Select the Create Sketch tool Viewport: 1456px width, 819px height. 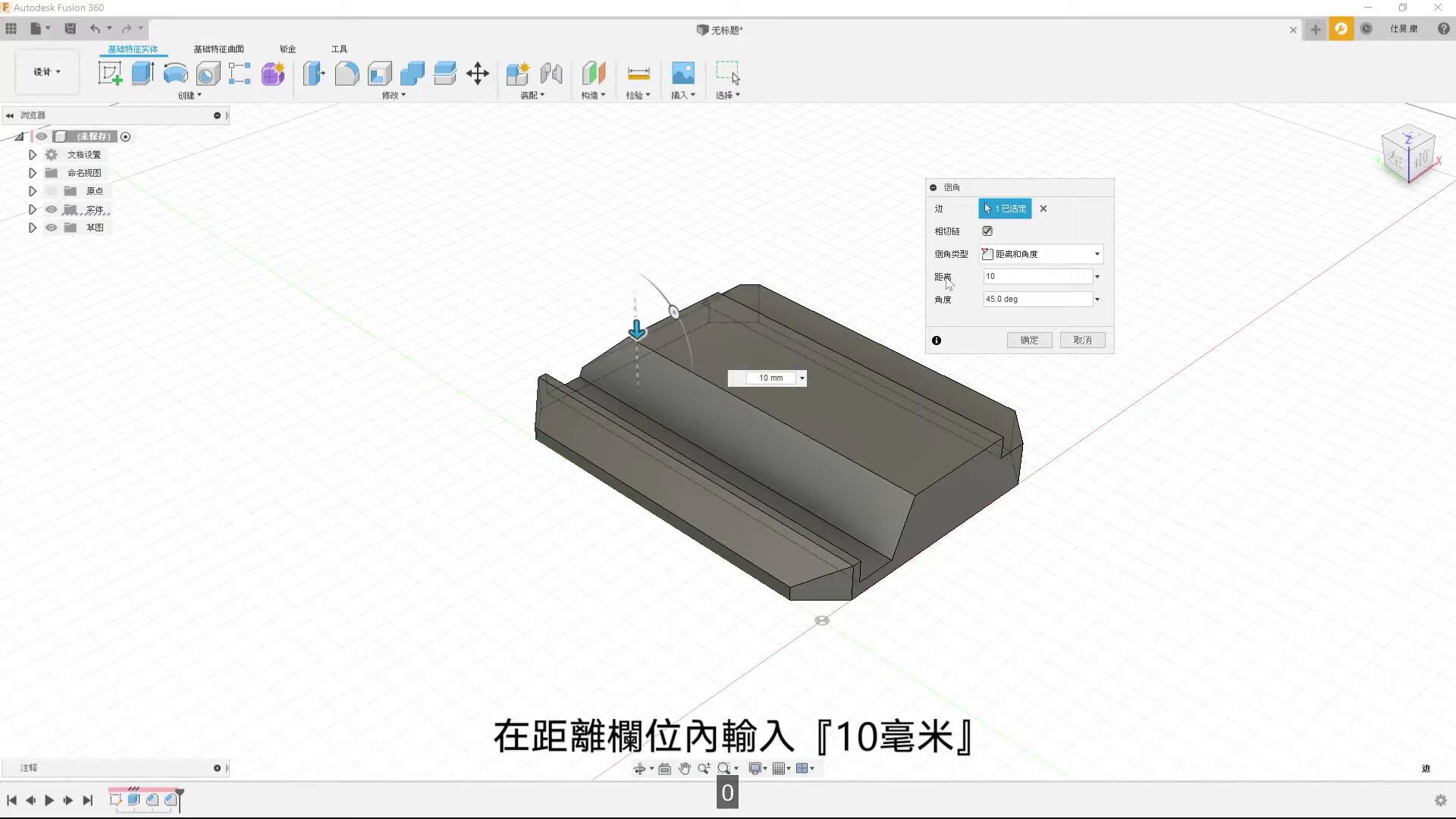coord(110,74)
